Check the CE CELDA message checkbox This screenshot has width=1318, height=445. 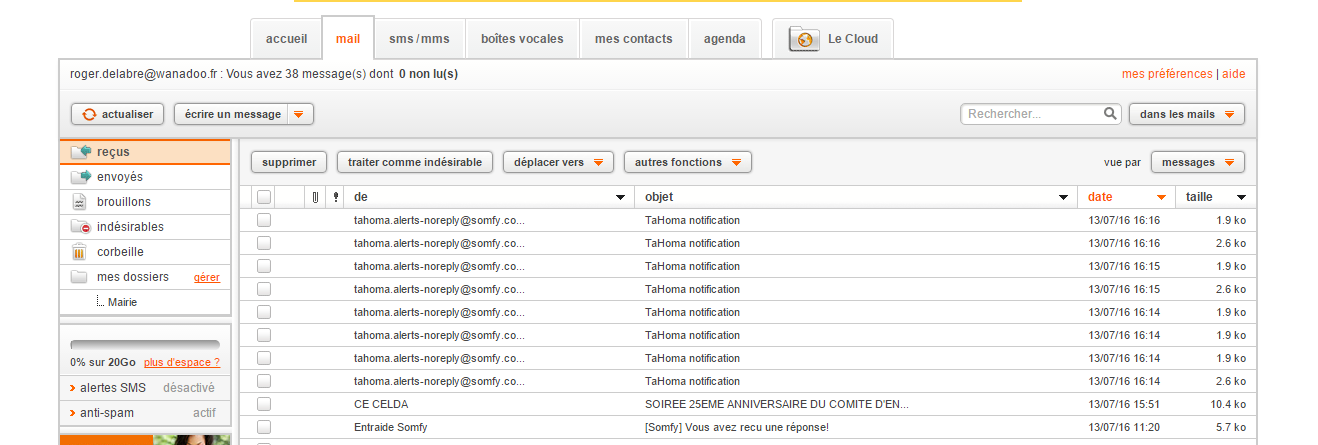(264, 404)
